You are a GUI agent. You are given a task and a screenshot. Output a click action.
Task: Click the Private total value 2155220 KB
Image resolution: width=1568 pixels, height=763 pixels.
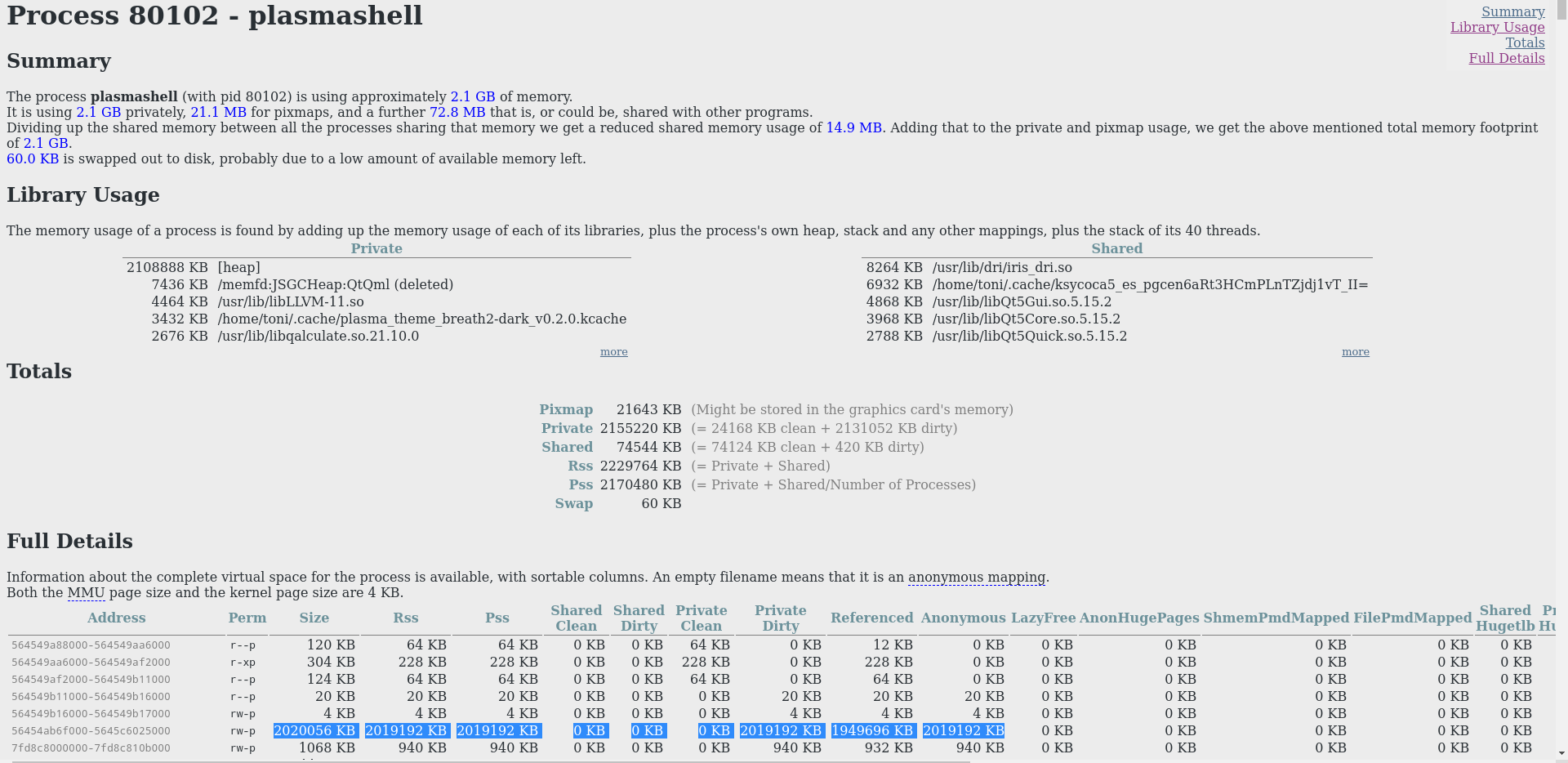640,428
